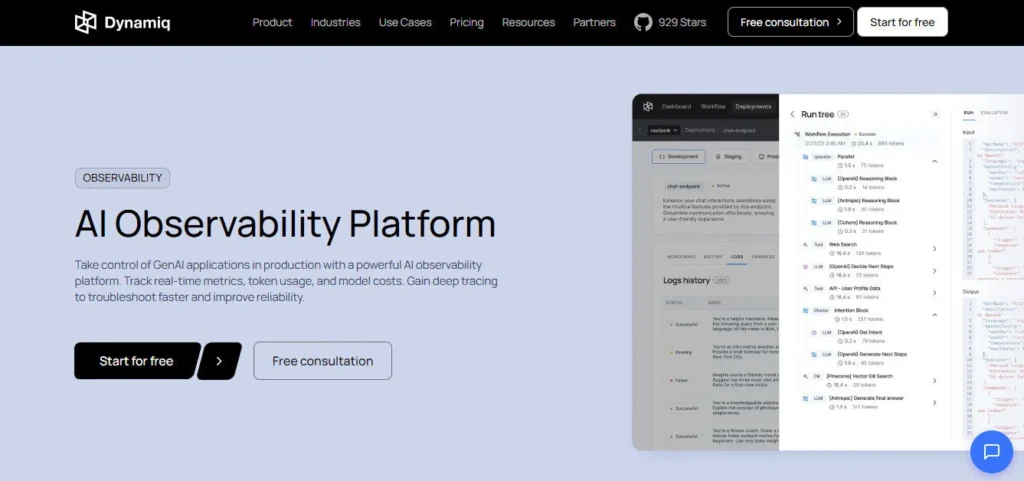Open the HISTORY tab
The width and height of the screenshot is (1024, 481).
point(713,257)
